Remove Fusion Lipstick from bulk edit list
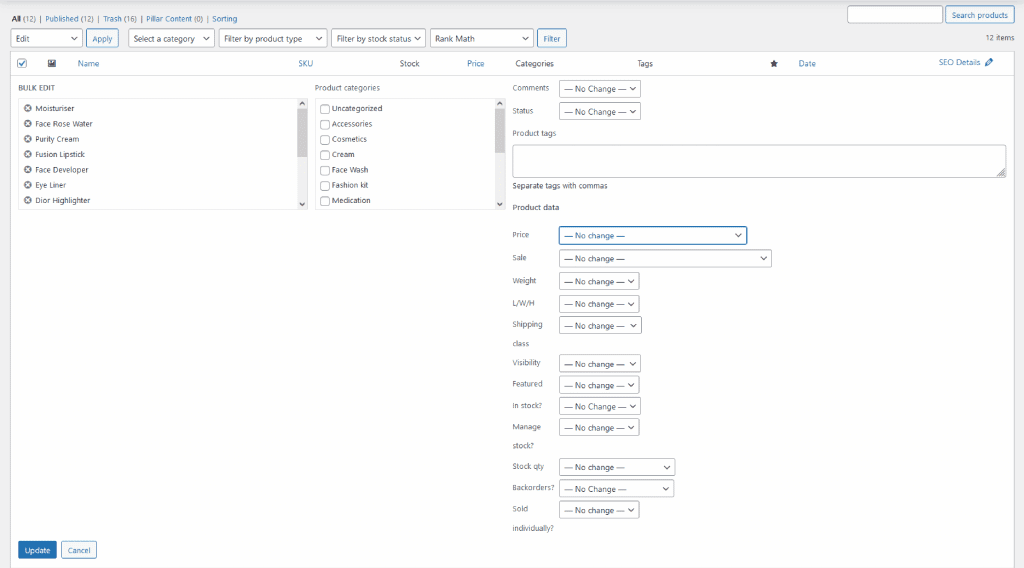 coord(28,154)
